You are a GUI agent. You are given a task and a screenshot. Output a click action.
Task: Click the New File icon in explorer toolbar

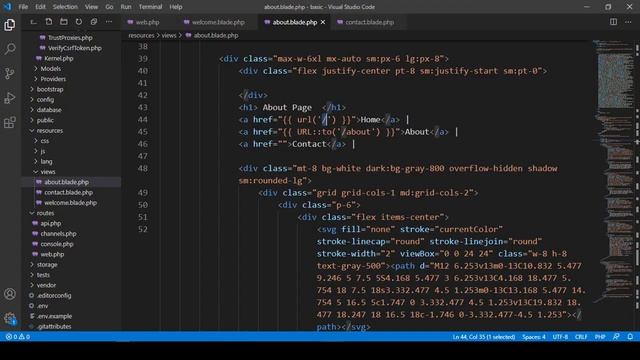coord(49,22)
